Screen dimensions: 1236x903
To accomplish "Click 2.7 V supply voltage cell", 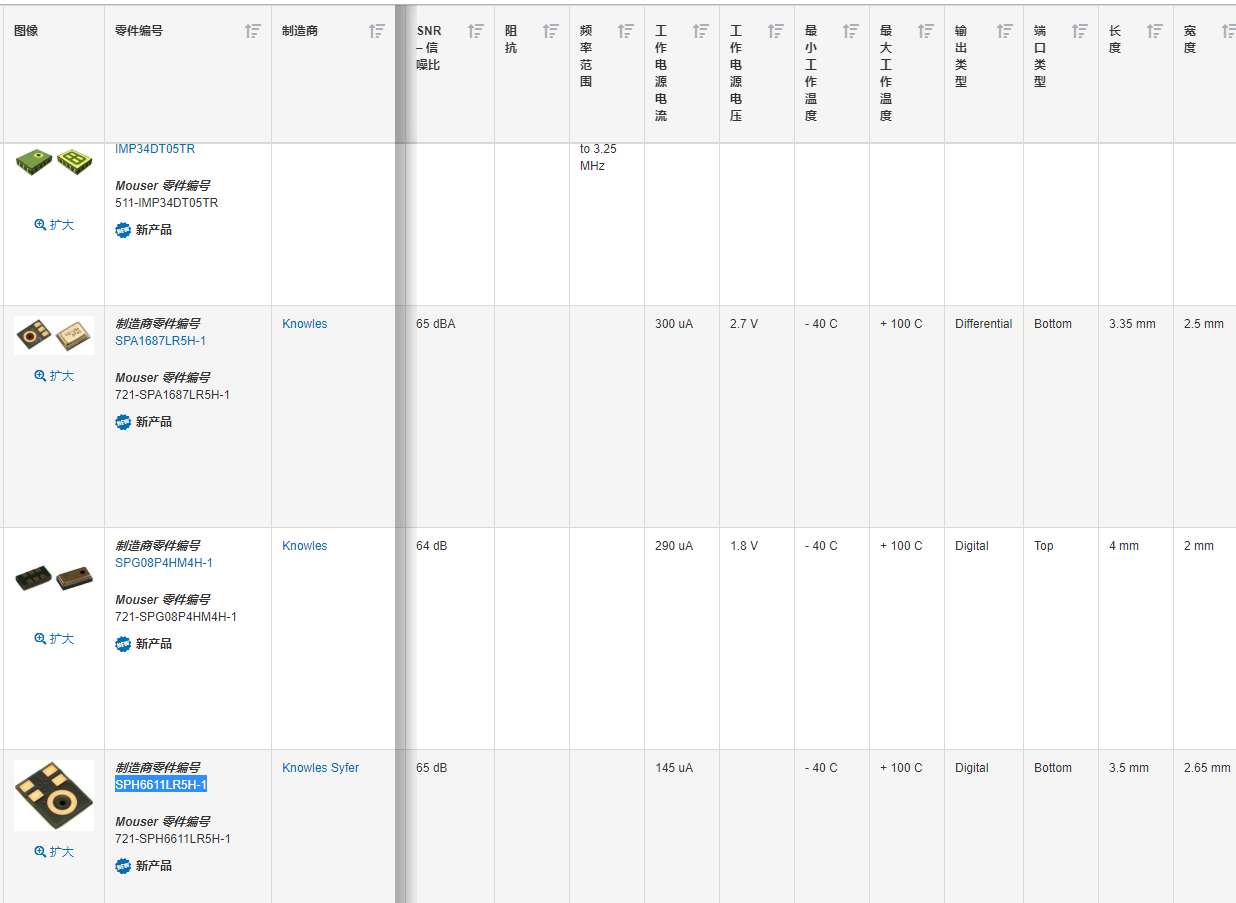I will (744, 324).
